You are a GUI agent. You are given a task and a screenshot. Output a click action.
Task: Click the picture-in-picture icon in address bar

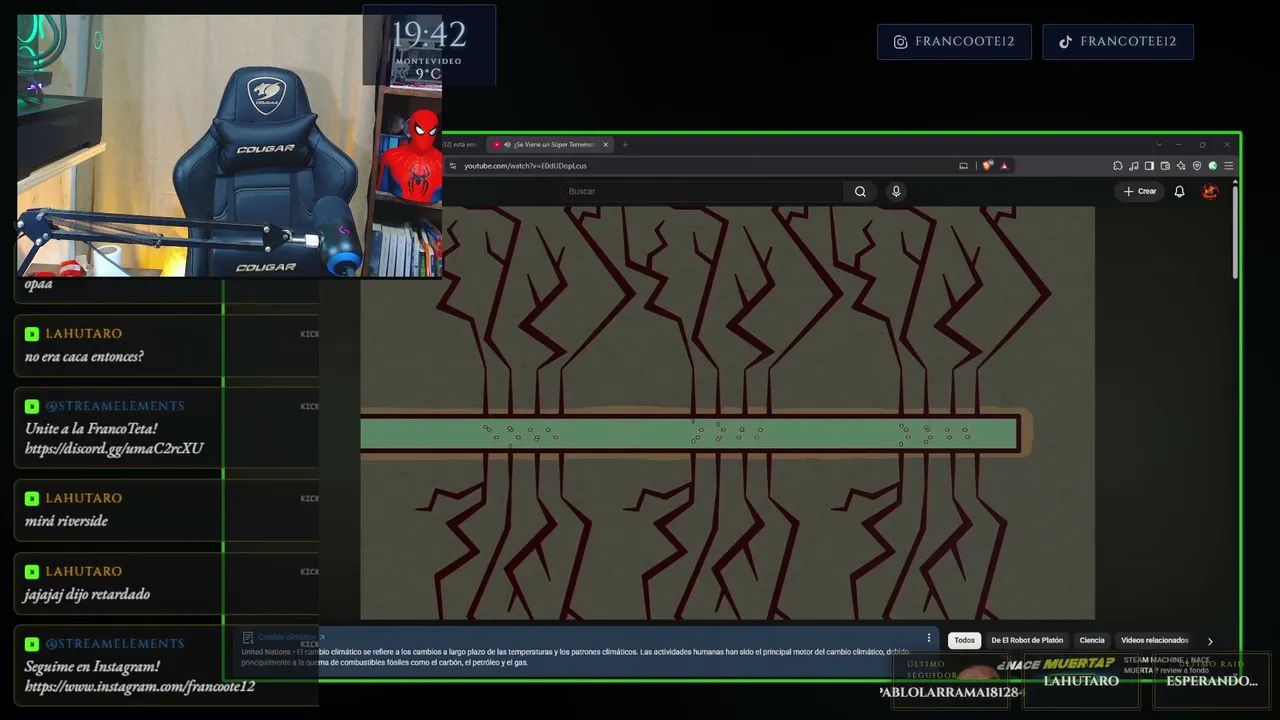pyautogui.click(x=963, y=166)
